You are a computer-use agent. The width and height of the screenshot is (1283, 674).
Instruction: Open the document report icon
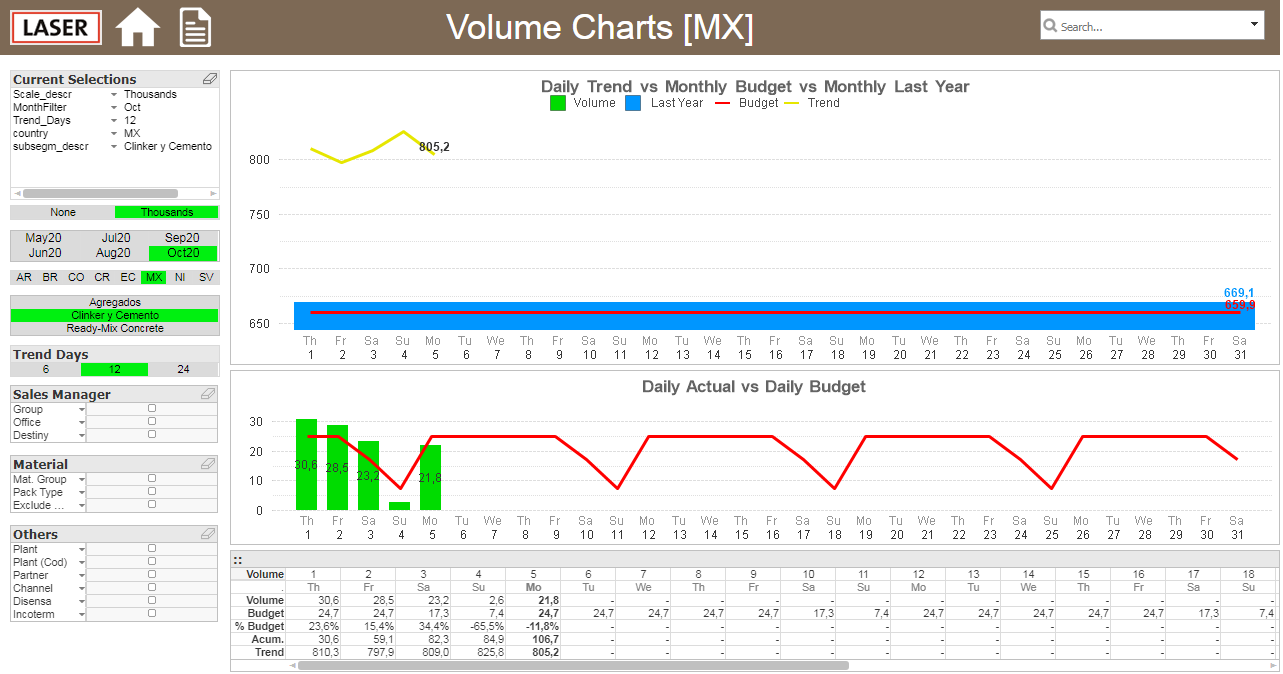click(195, 27)
